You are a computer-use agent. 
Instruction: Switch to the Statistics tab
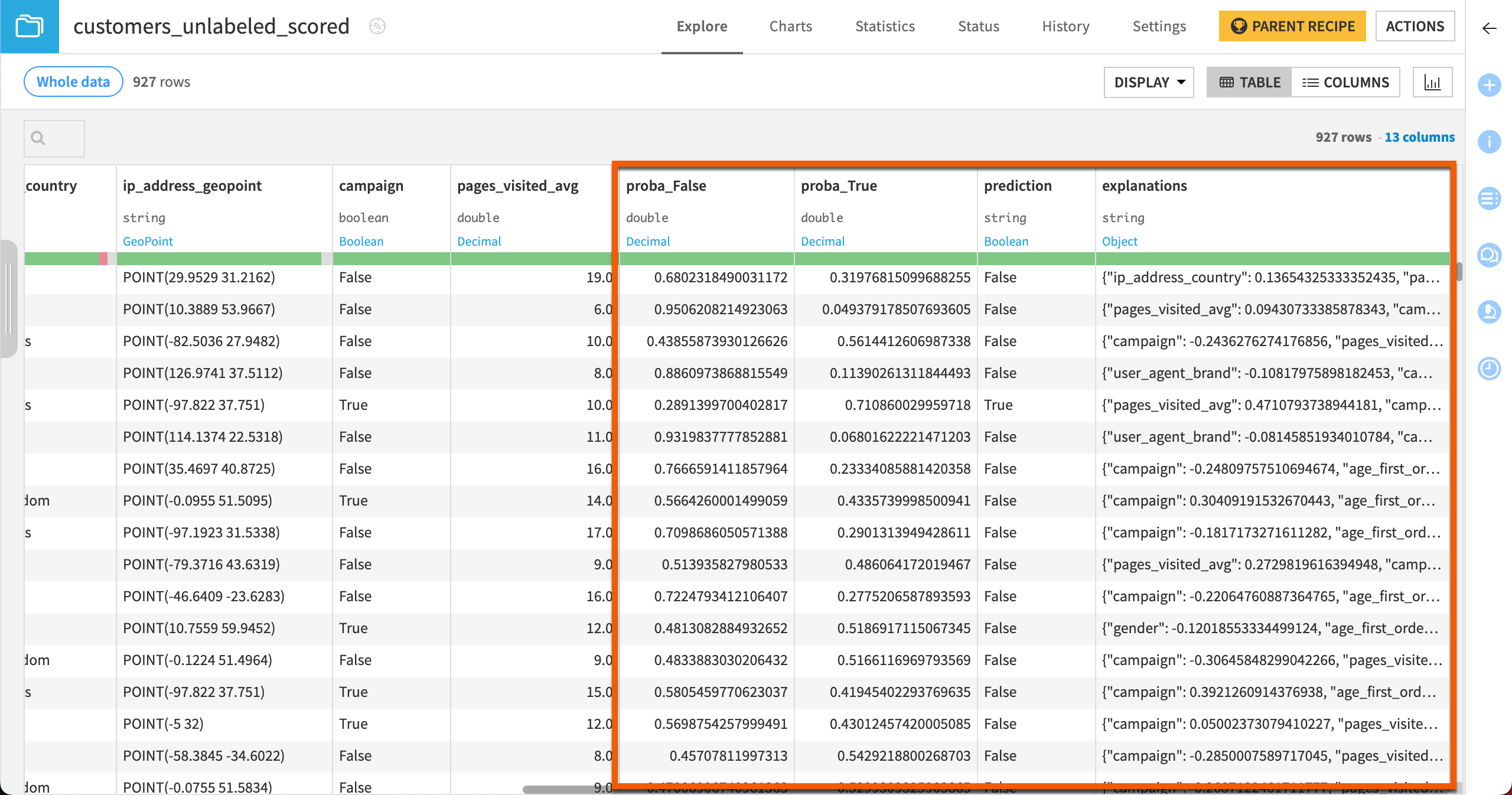(884, 27)
